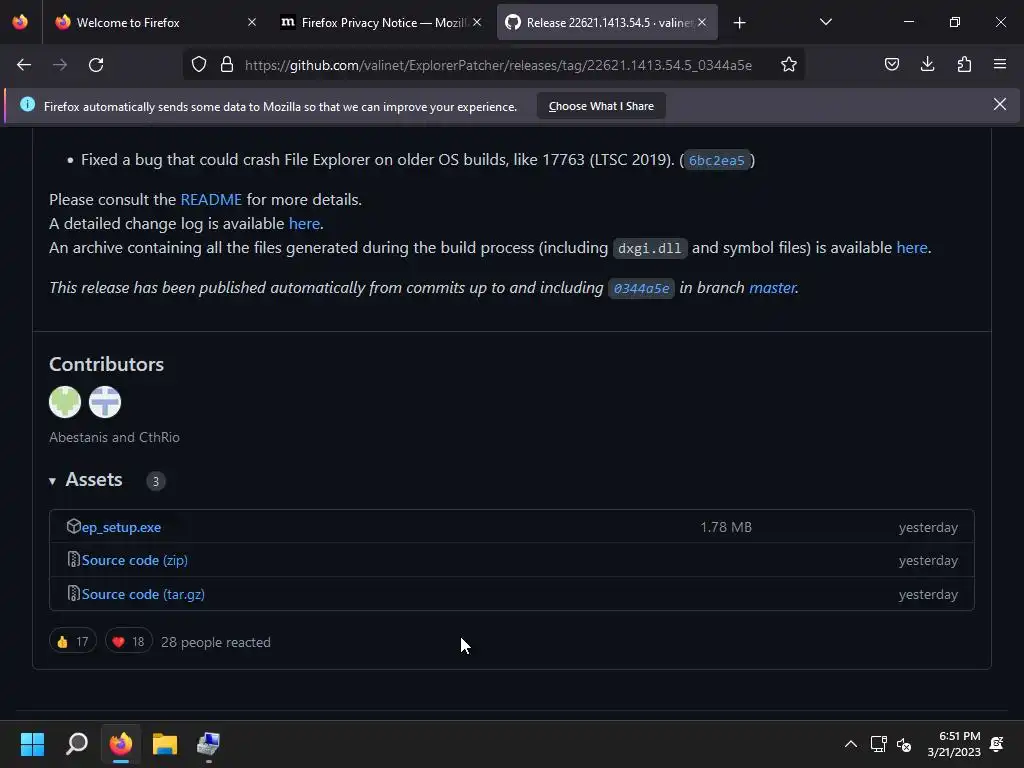Show hidden system tray icons

click(850, 744)
